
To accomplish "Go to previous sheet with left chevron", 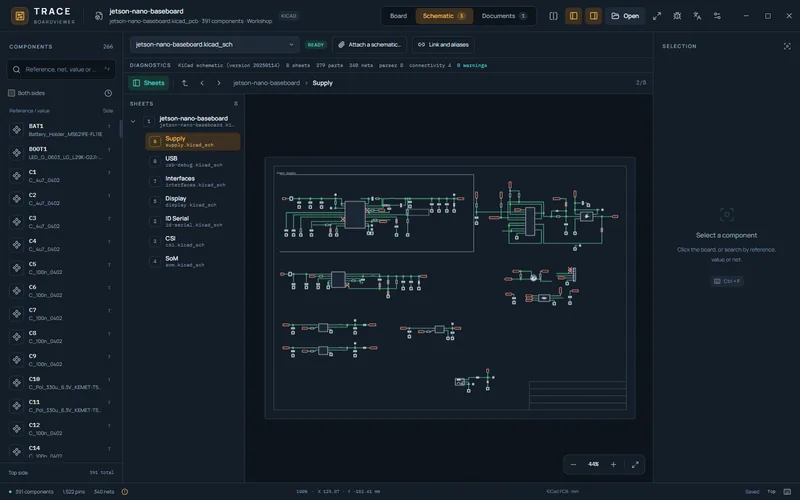I will click(x=202, y=83).
